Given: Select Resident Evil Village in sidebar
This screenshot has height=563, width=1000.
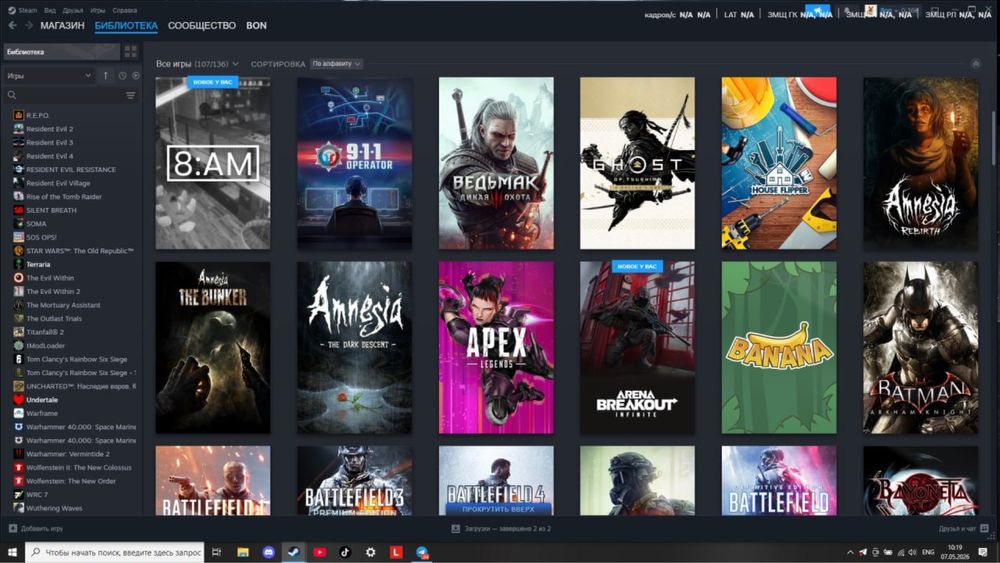Looking at the screenshot, I should (x=58, y=183).
